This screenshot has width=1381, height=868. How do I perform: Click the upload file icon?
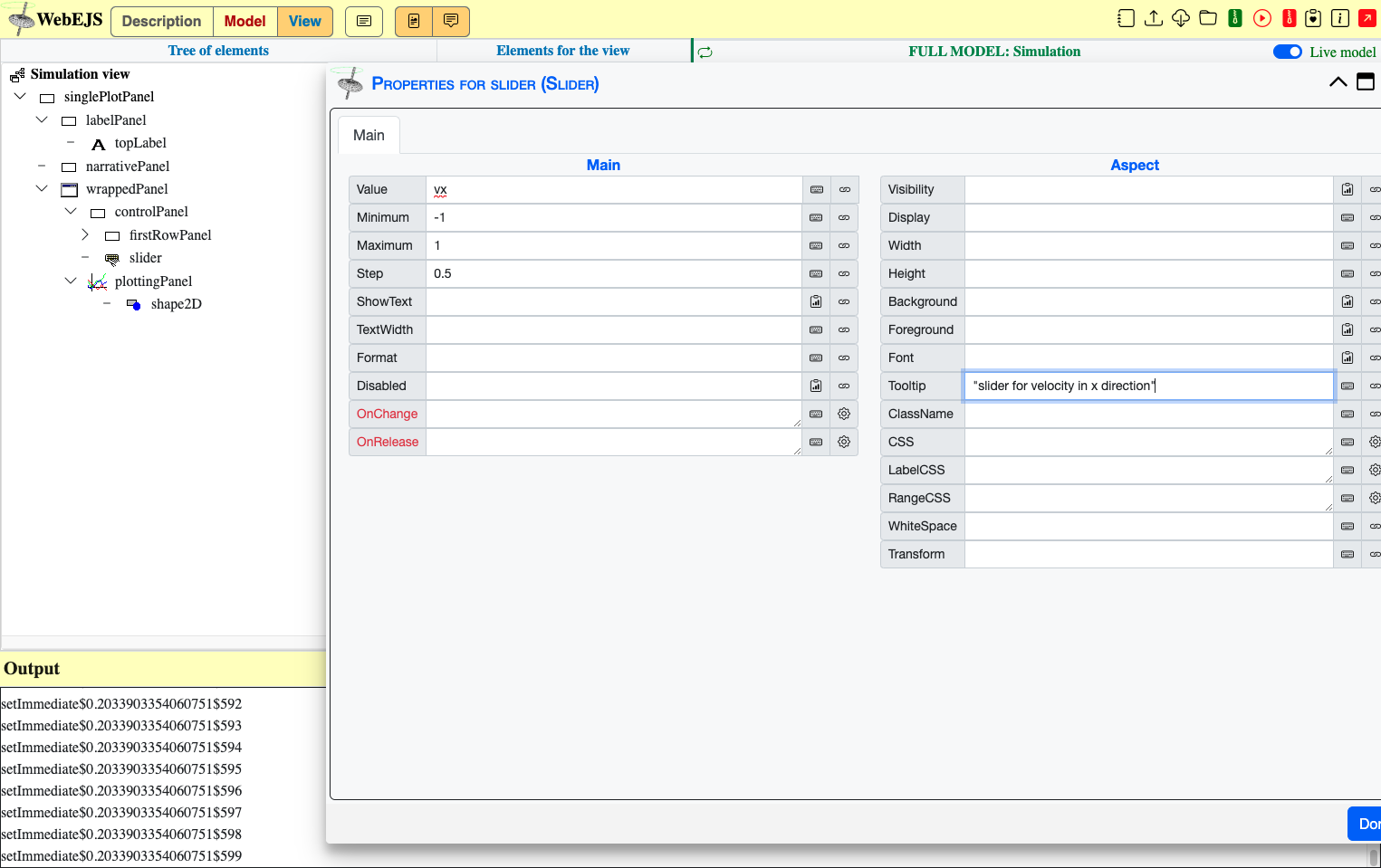click(x=1154, y=18)
